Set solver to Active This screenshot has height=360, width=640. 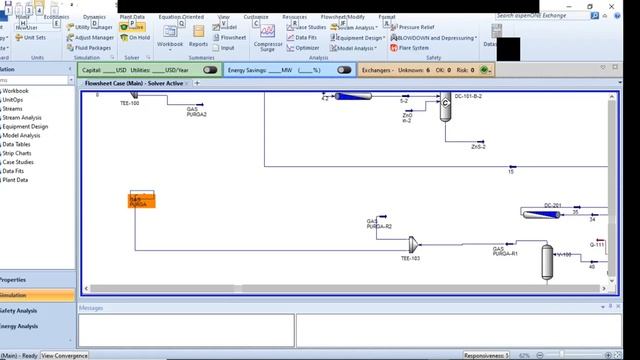point(132,27)
